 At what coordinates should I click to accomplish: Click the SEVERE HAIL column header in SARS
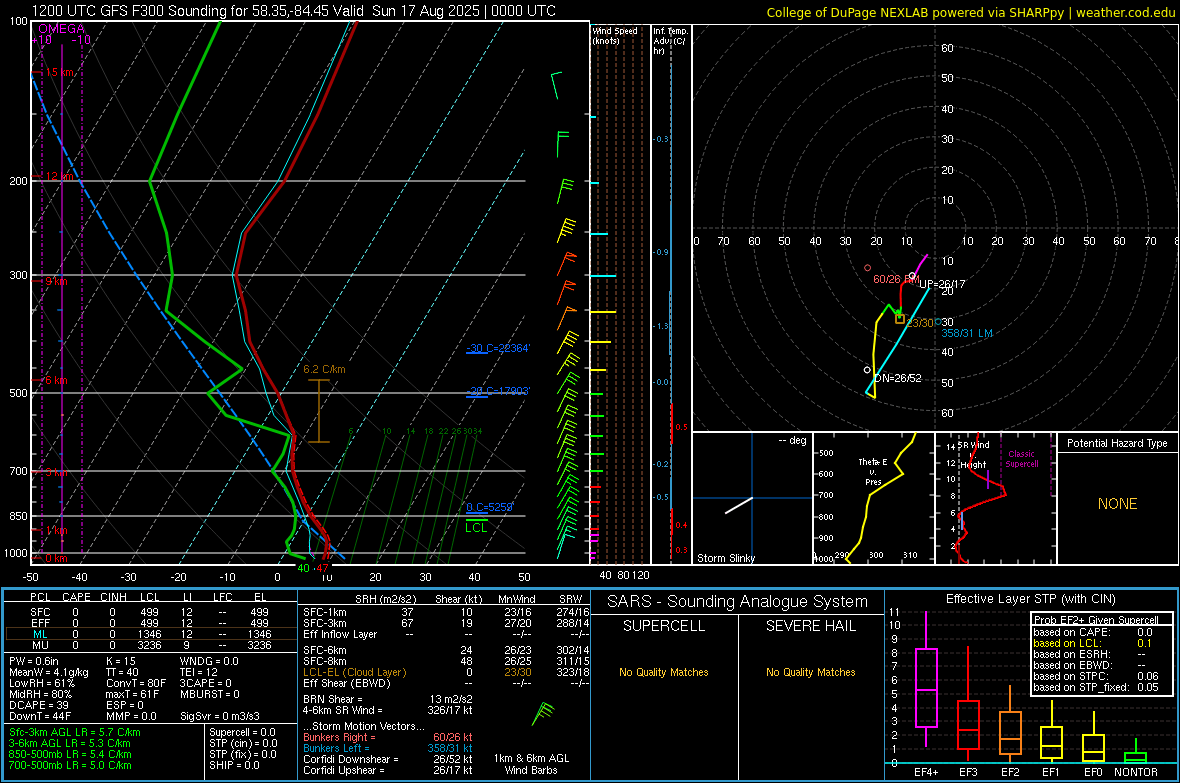pos(810,626)
